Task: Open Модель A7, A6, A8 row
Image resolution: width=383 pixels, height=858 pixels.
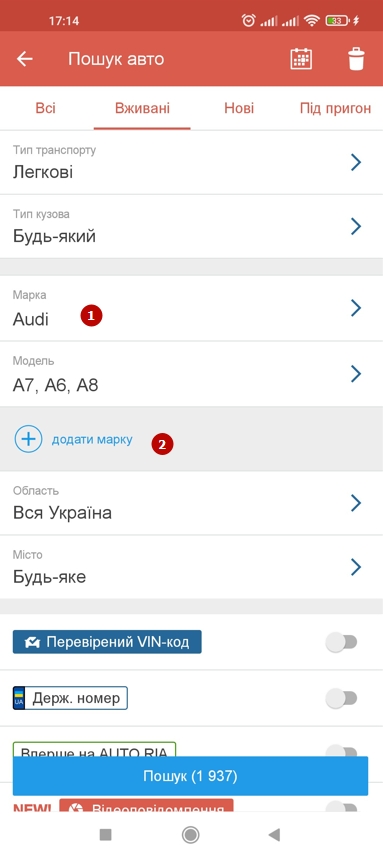Action: tap(192, 374)
